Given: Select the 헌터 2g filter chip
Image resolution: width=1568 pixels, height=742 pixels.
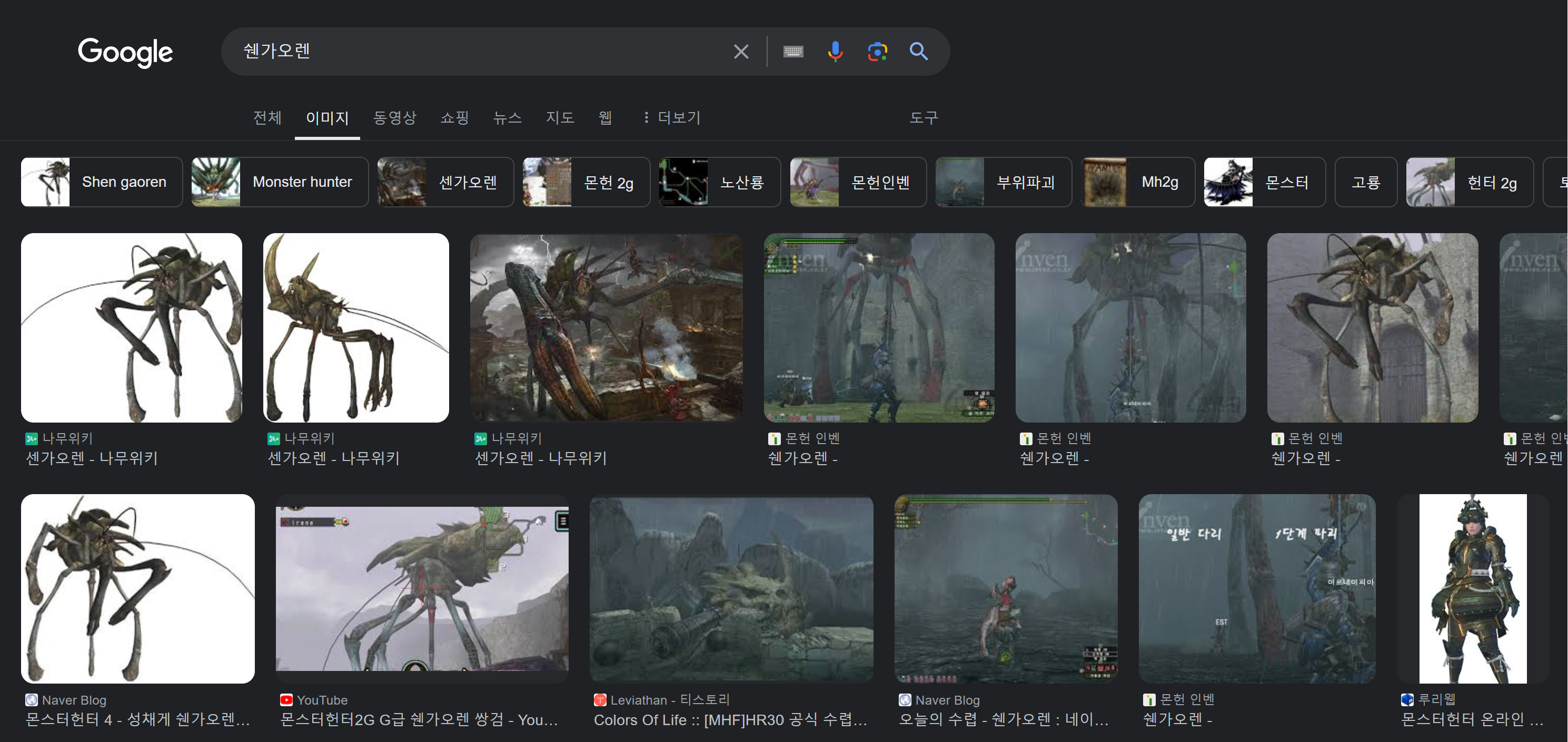Looking at the screenshot, I should pyautogui.click(x=1470, y=182).
